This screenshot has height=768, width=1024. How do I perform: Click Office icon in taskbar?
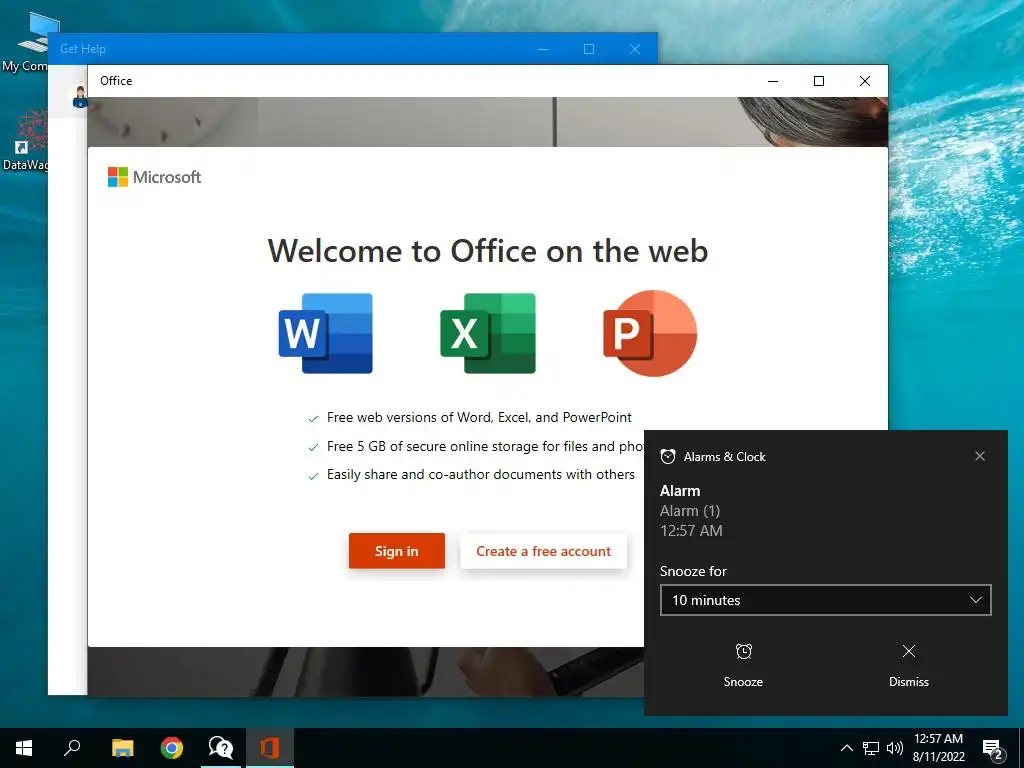click(x=270, y=748)
